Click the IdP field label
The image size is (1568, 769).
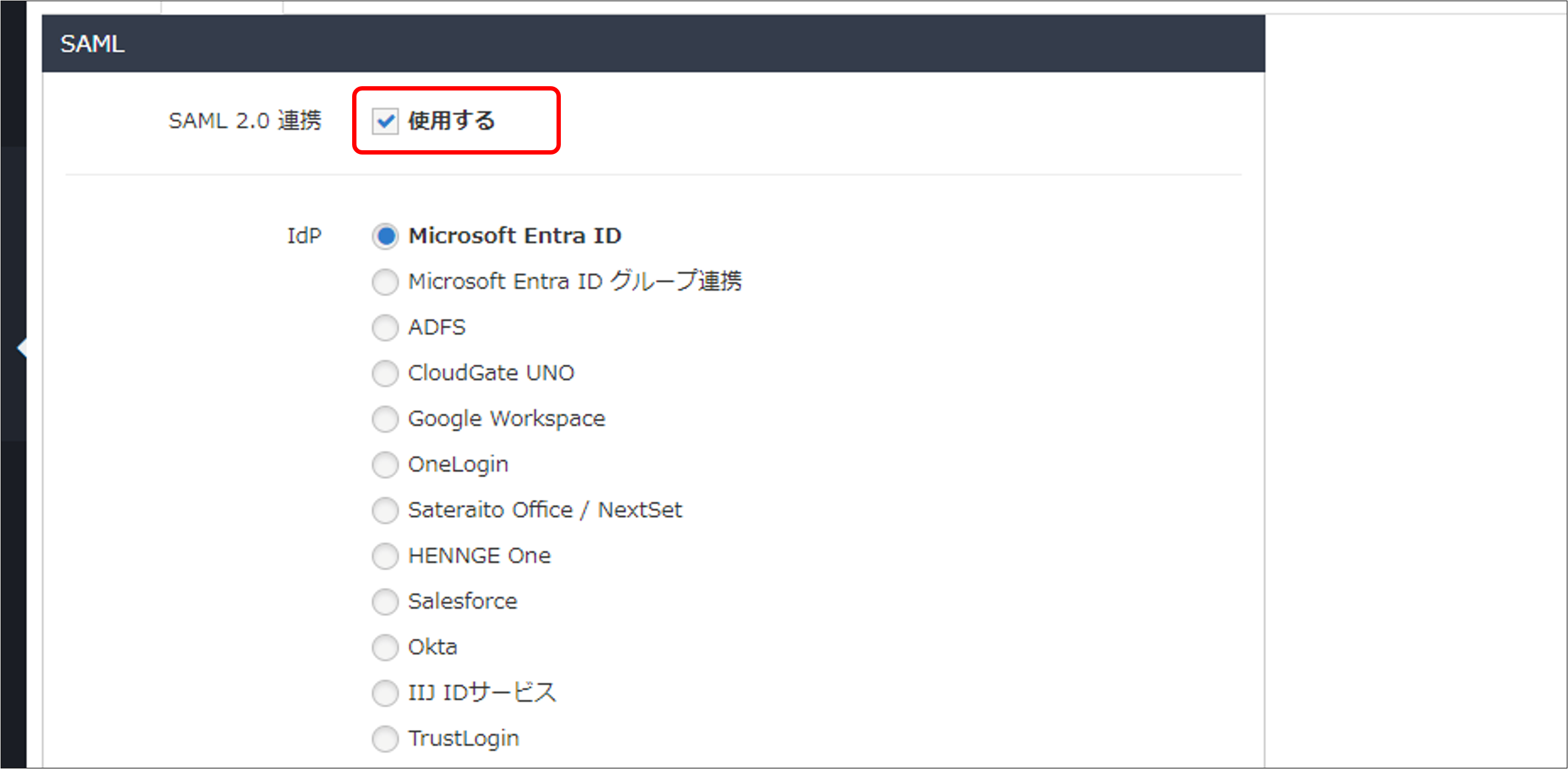[304, 236]
